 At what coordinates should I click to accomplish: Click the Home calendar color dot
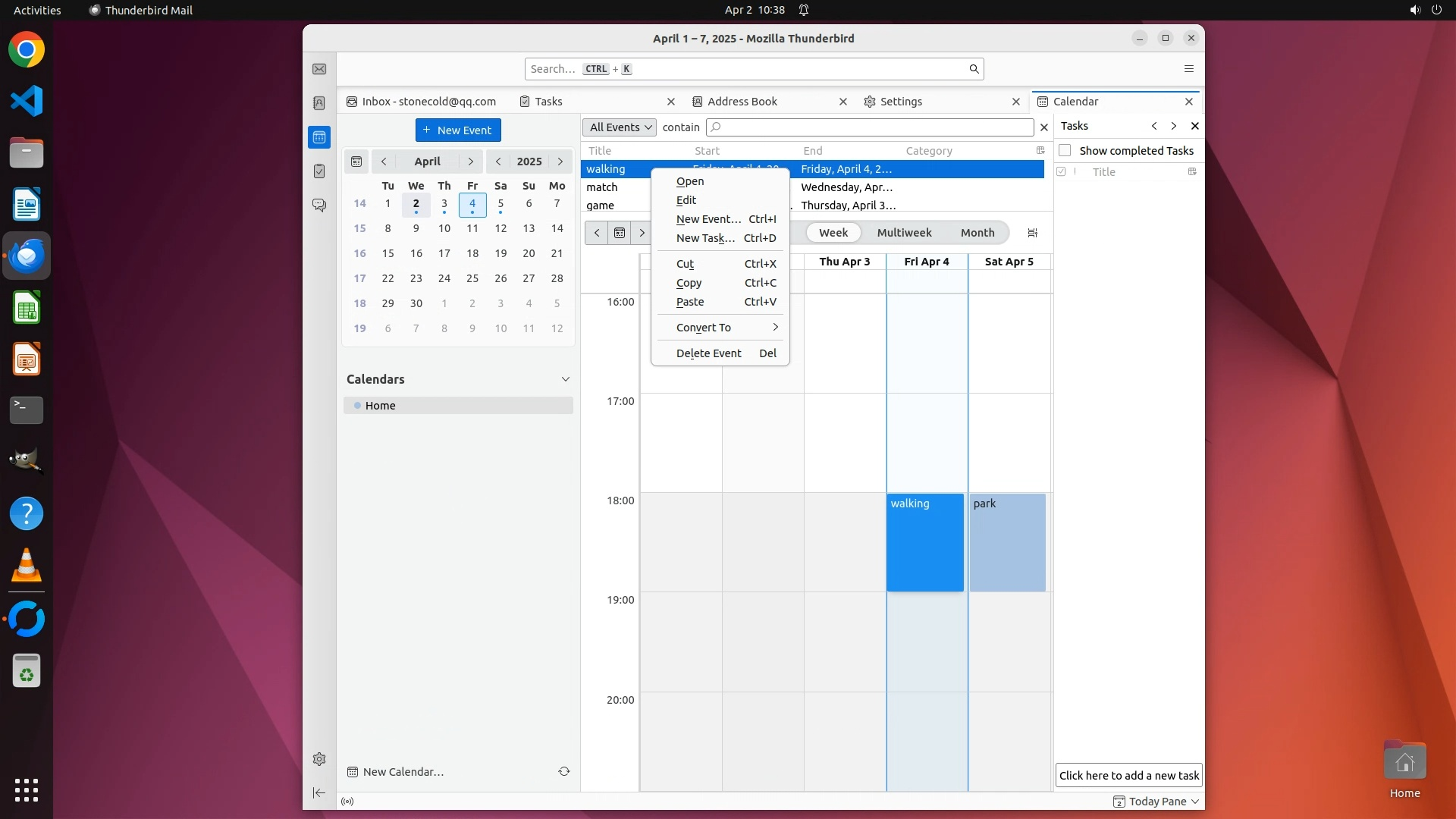(x=357, y=406)
